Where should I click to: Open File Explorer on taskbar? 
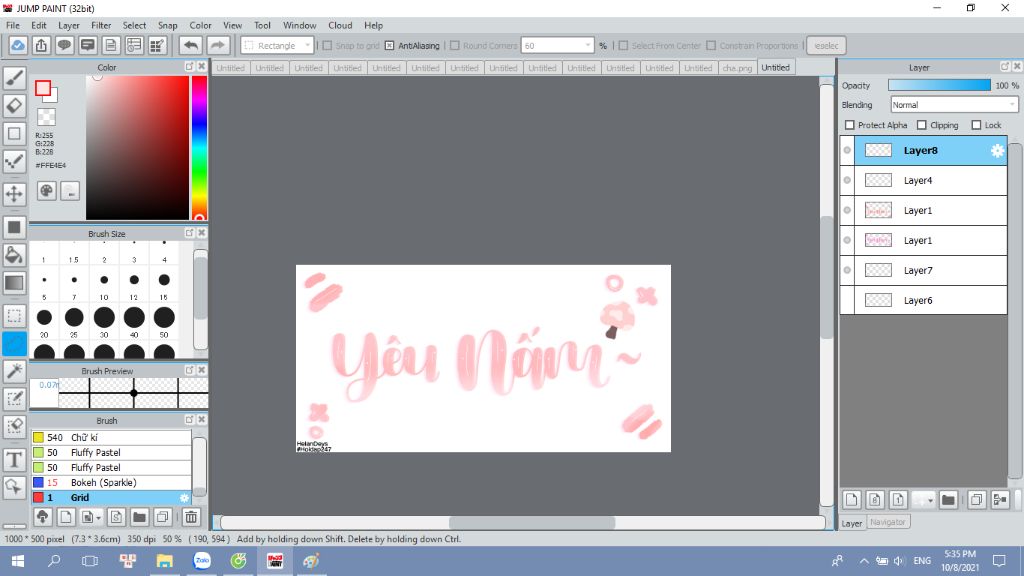click(x=165, y=561)
